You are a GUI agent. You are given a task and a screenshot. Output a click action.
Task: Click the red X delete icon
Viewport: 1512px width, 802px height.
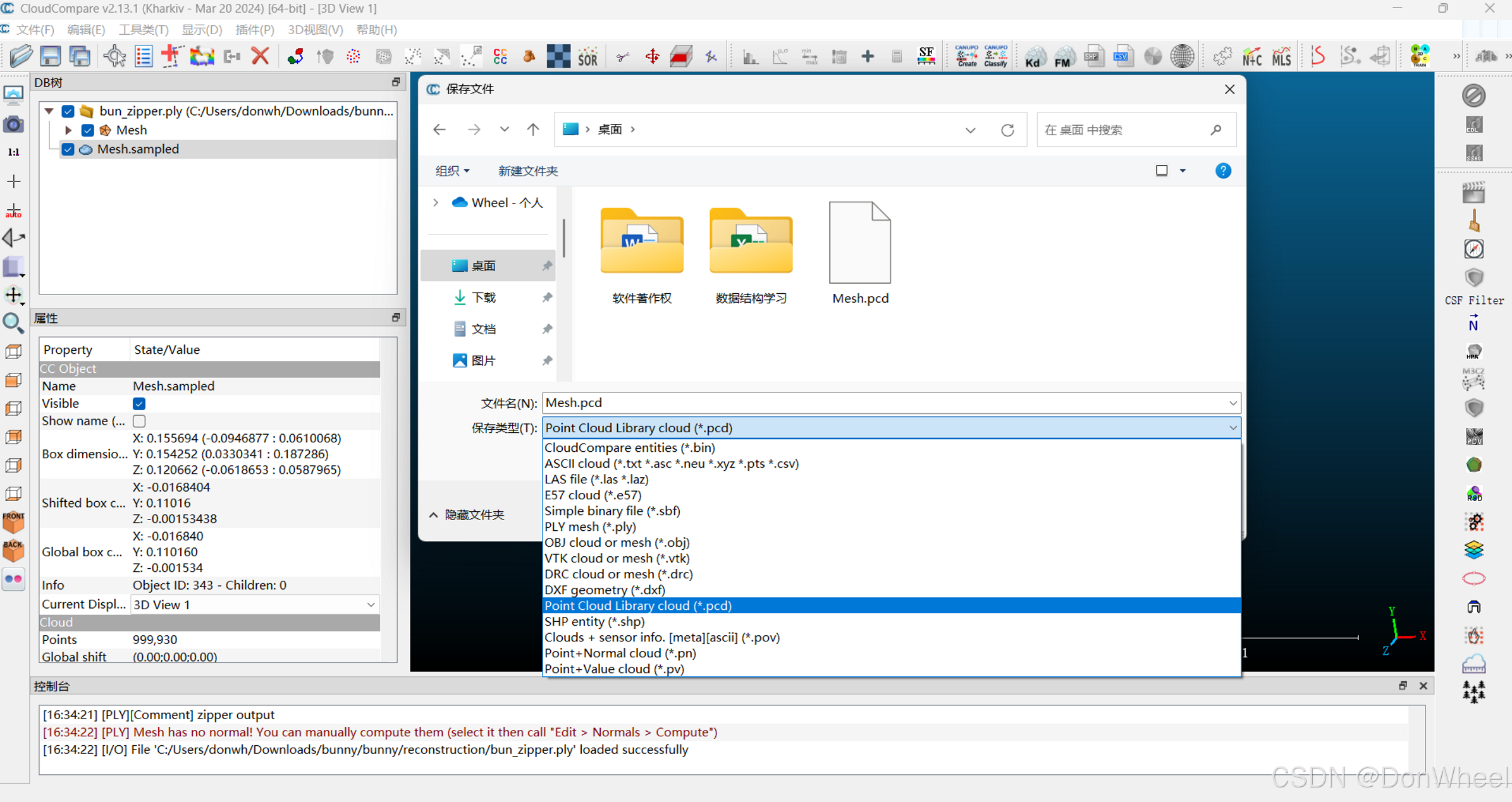tap(260, 56)
